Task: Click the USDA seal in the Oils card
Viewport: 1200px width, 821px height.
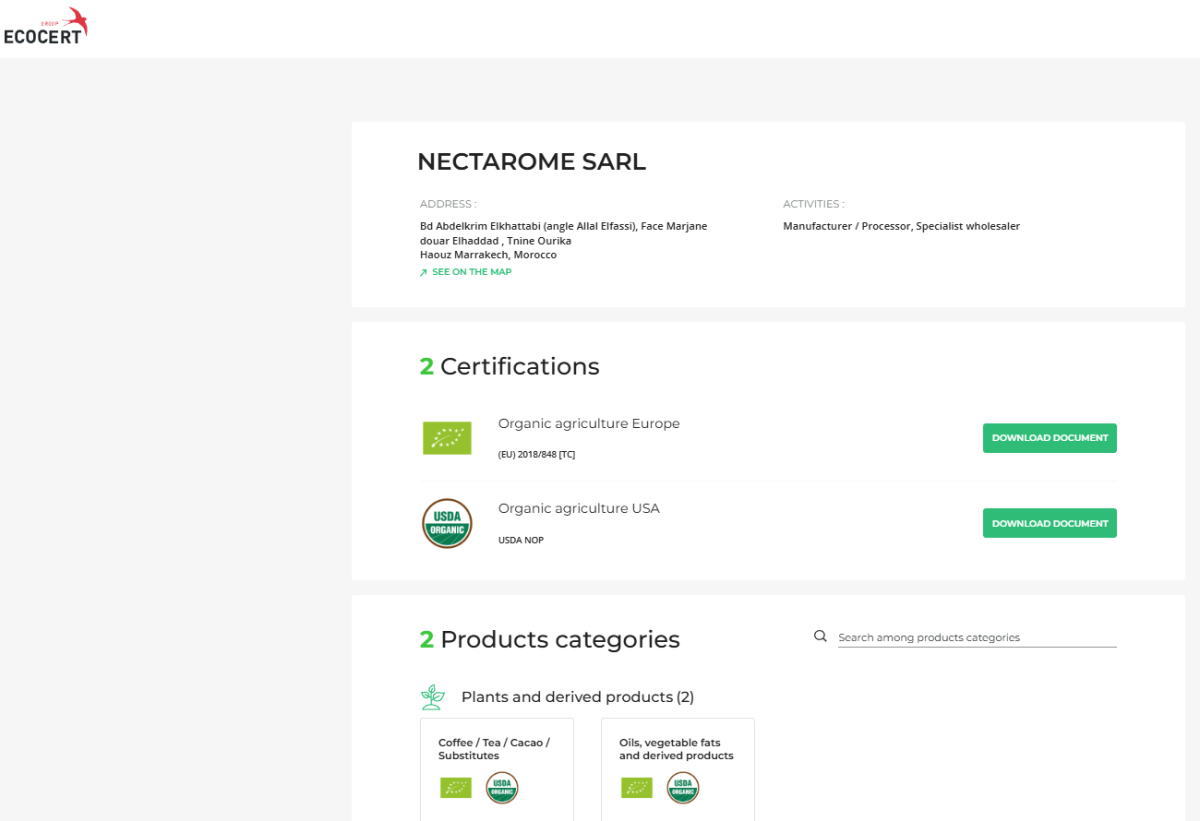Action: [683, 788]
